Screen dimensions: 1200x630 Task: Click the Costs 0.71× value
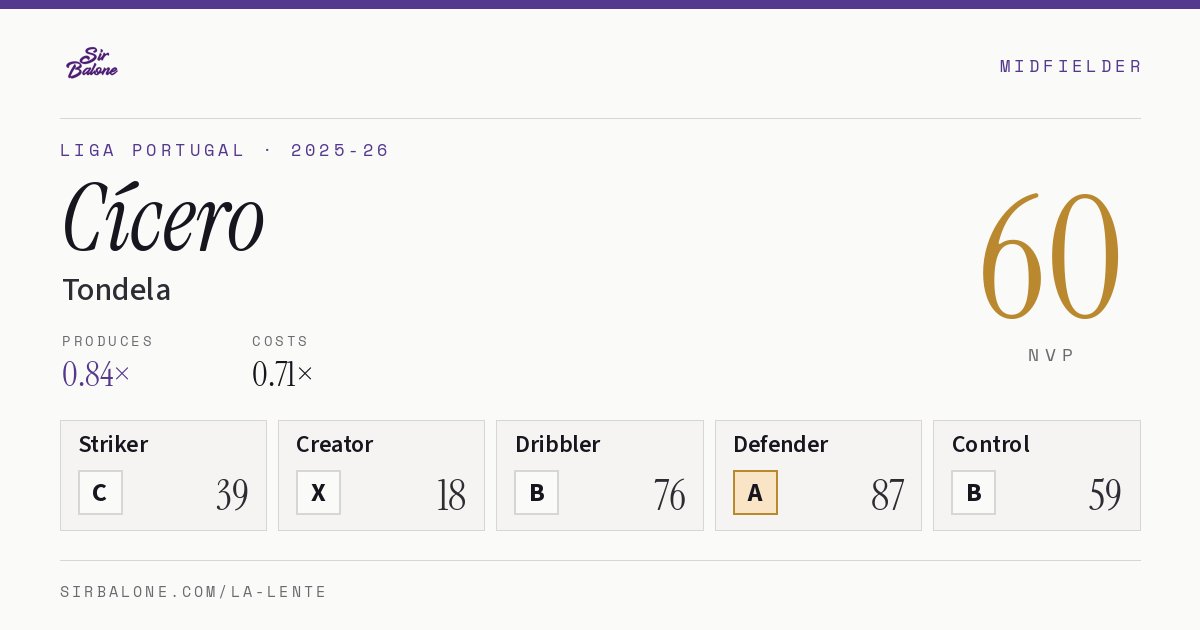(283, 374)
